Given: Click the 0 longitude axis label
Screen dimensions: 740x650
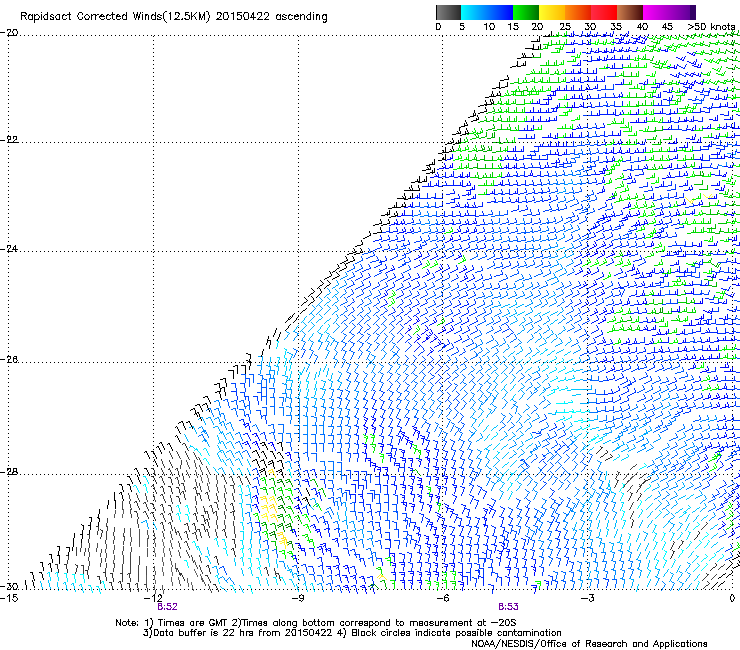Looking at the screenshot, I should click(x=732, y=598).
